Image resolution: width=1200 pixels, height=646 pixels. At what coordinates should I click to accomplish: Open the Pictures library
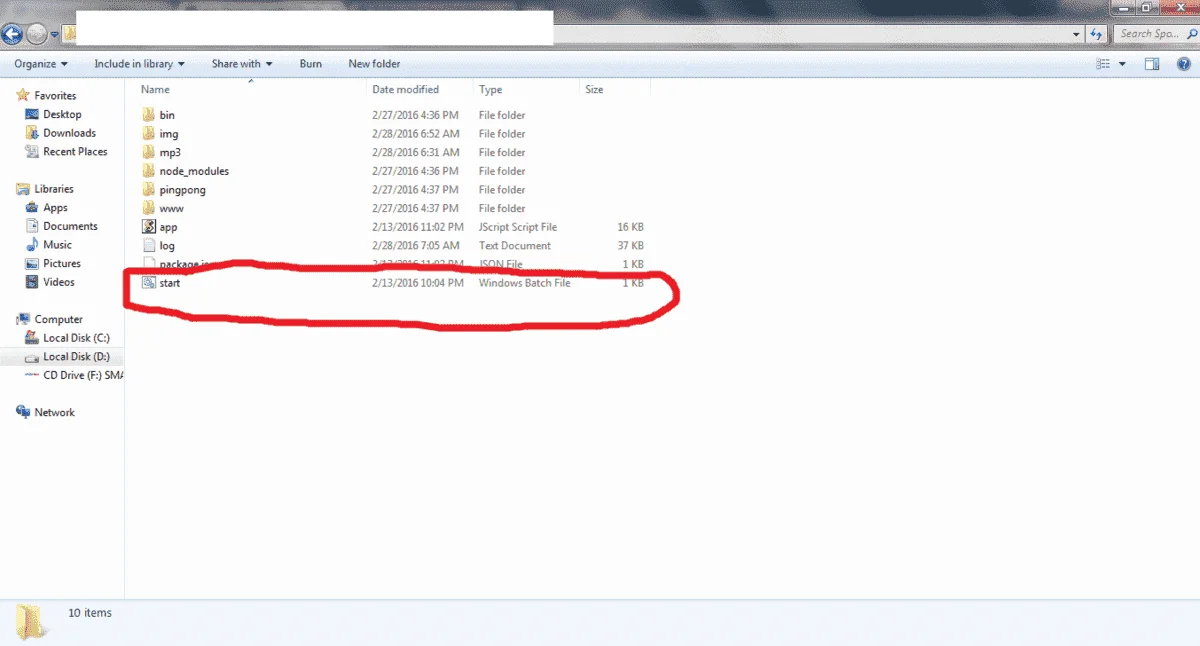coord(61,264)
